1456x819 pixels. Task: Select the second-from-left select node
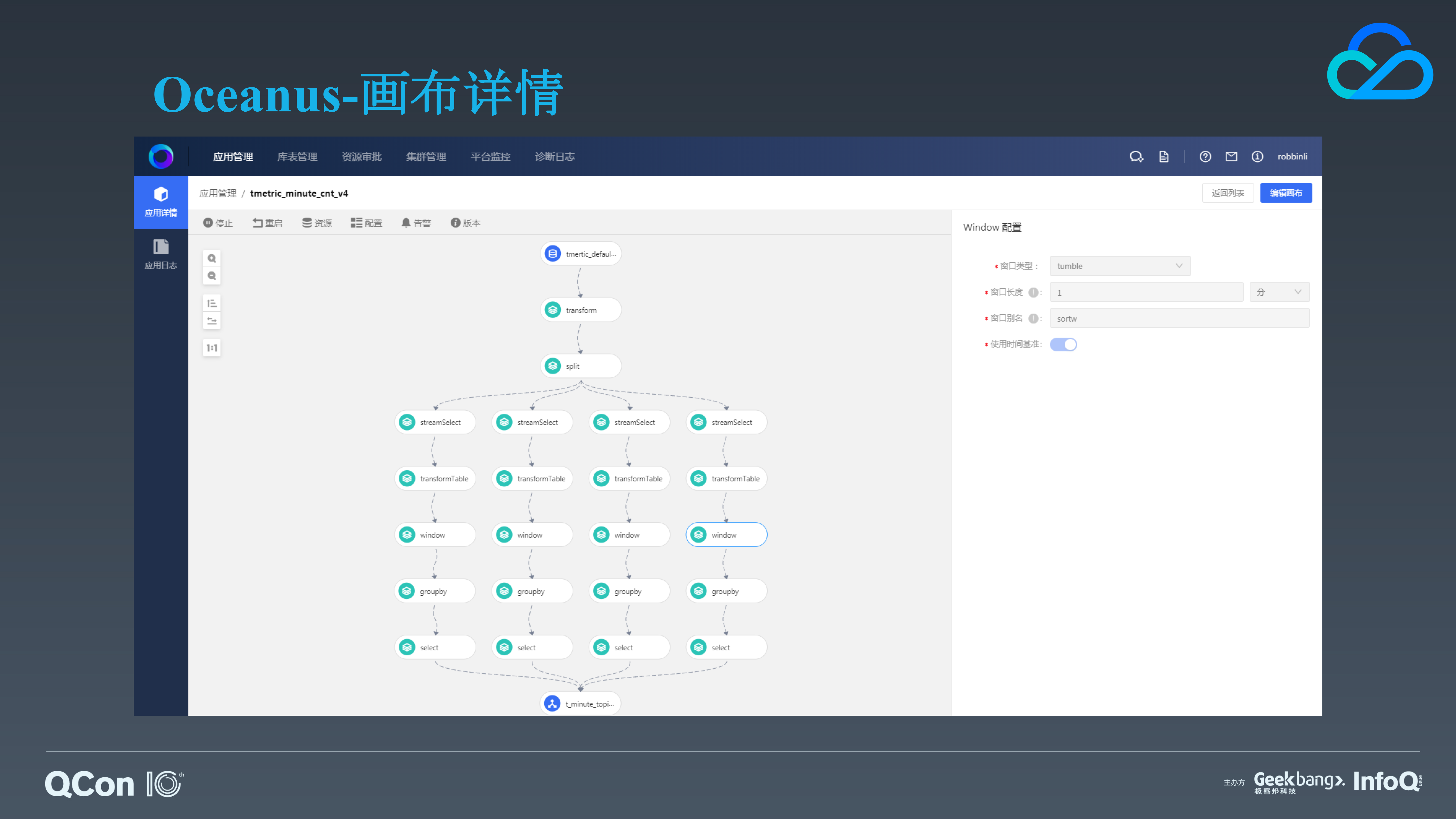(532, 647)
